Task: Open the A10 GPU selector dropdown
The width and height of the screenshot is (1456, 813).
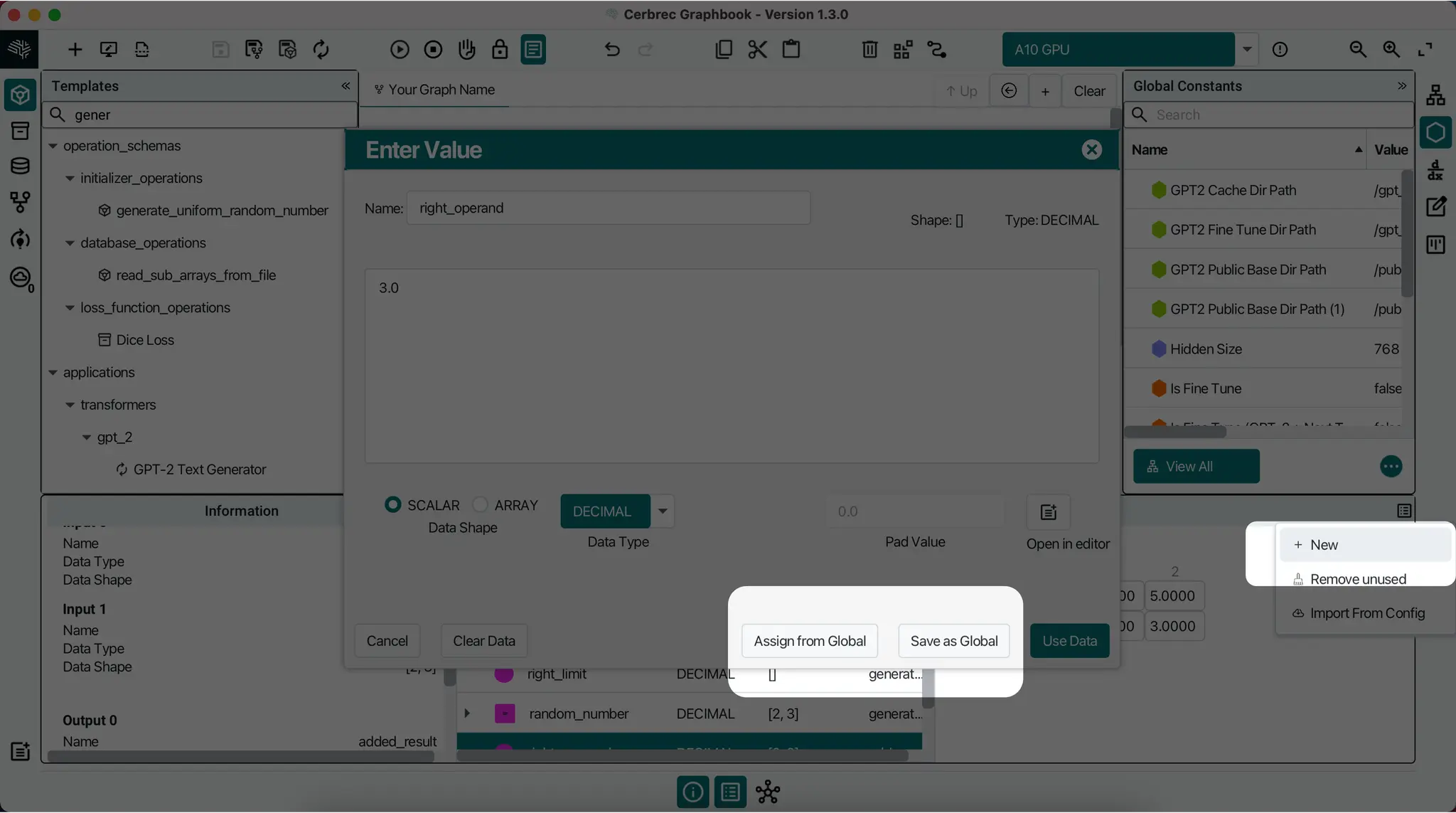Action: (1246, 49)
